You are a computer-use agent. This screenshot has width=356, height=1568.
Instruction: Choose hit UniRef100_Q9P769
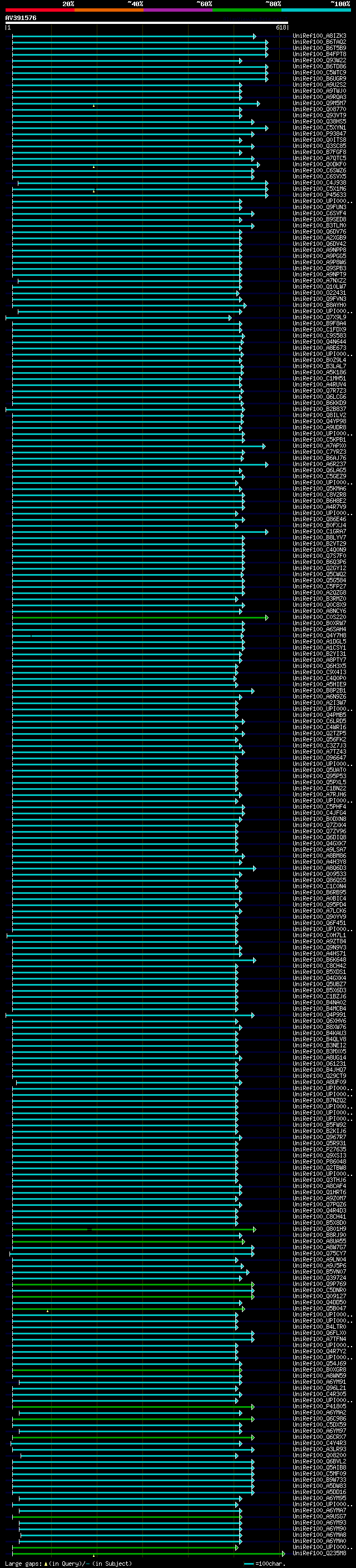point(319,1284)
